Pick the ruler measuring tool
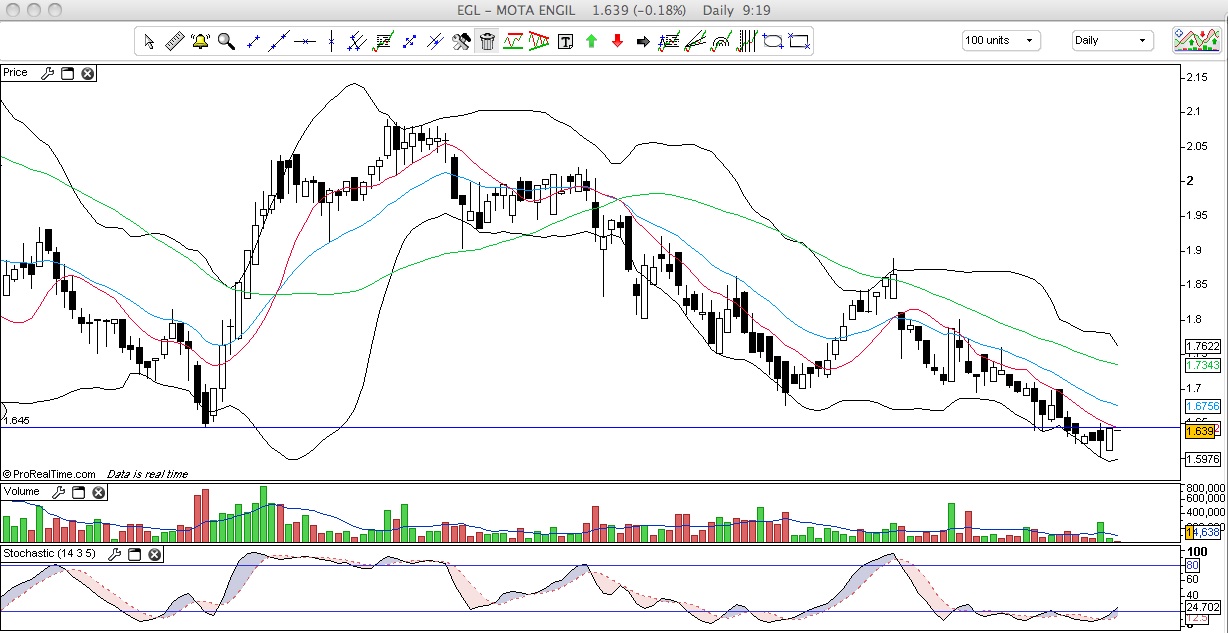Screen dimensions: 1228x633 tap(174, 41)
